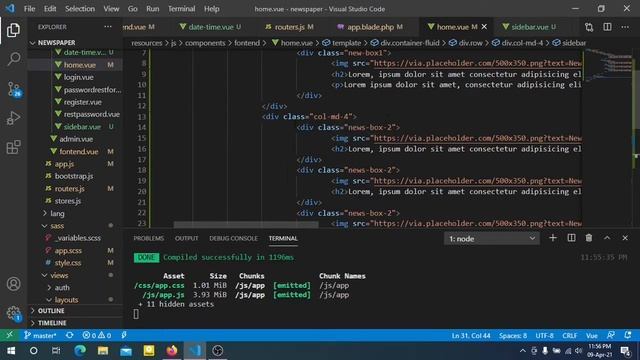Close the terminal panel
This screenshot has height=360, width=640.
click(x=625, y=238)
